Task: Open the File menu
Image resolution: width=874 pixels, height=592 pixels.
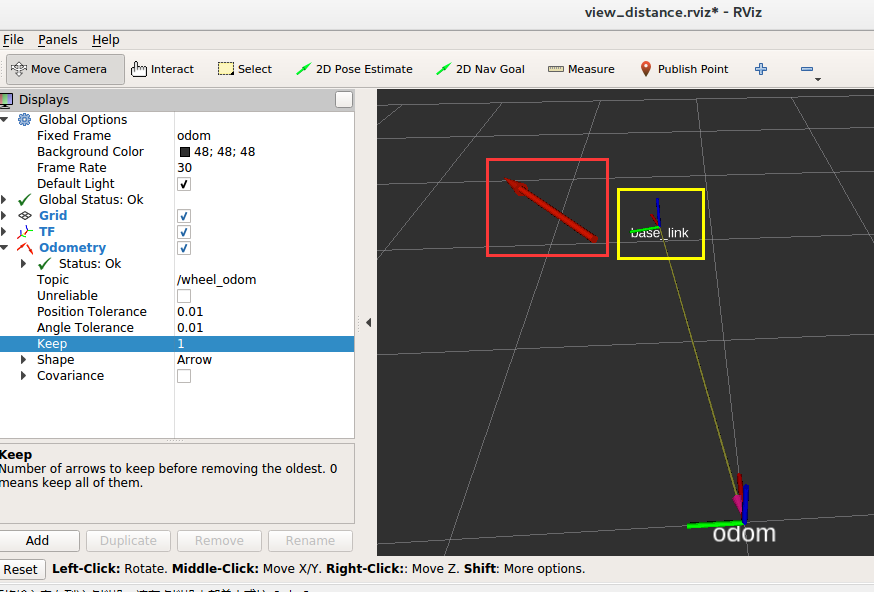Action: 13,40
